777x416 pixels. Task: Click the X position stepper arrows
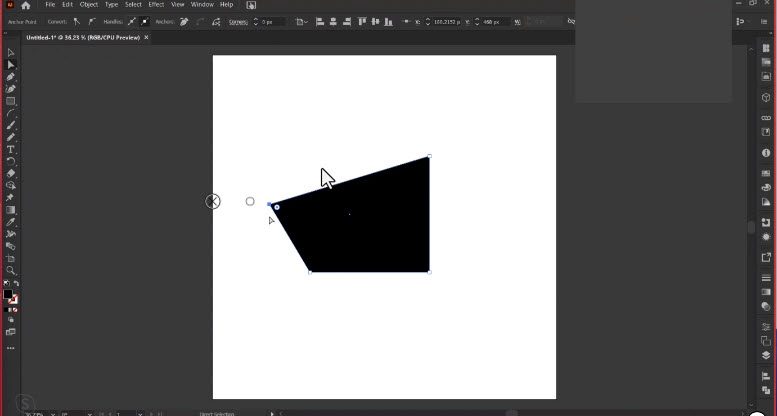pyautogui.click(x=428, y=22)
